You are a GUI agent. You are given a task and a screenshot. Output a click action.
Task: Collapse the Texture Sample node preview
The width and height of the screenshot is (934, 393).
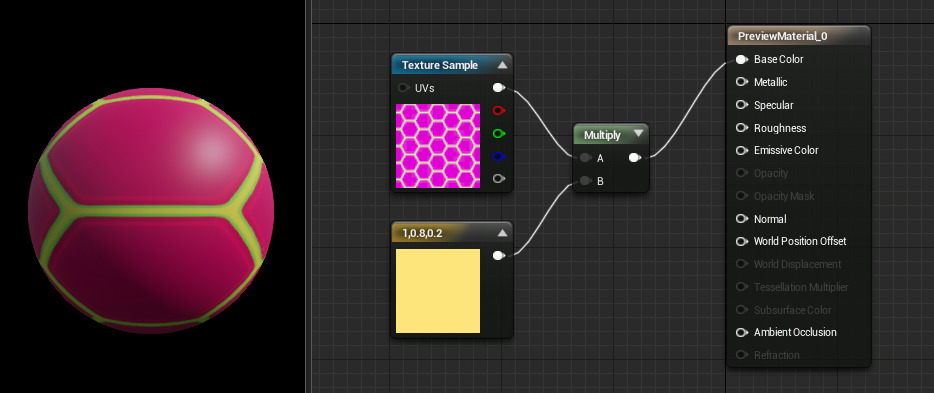tap(502, 65)
